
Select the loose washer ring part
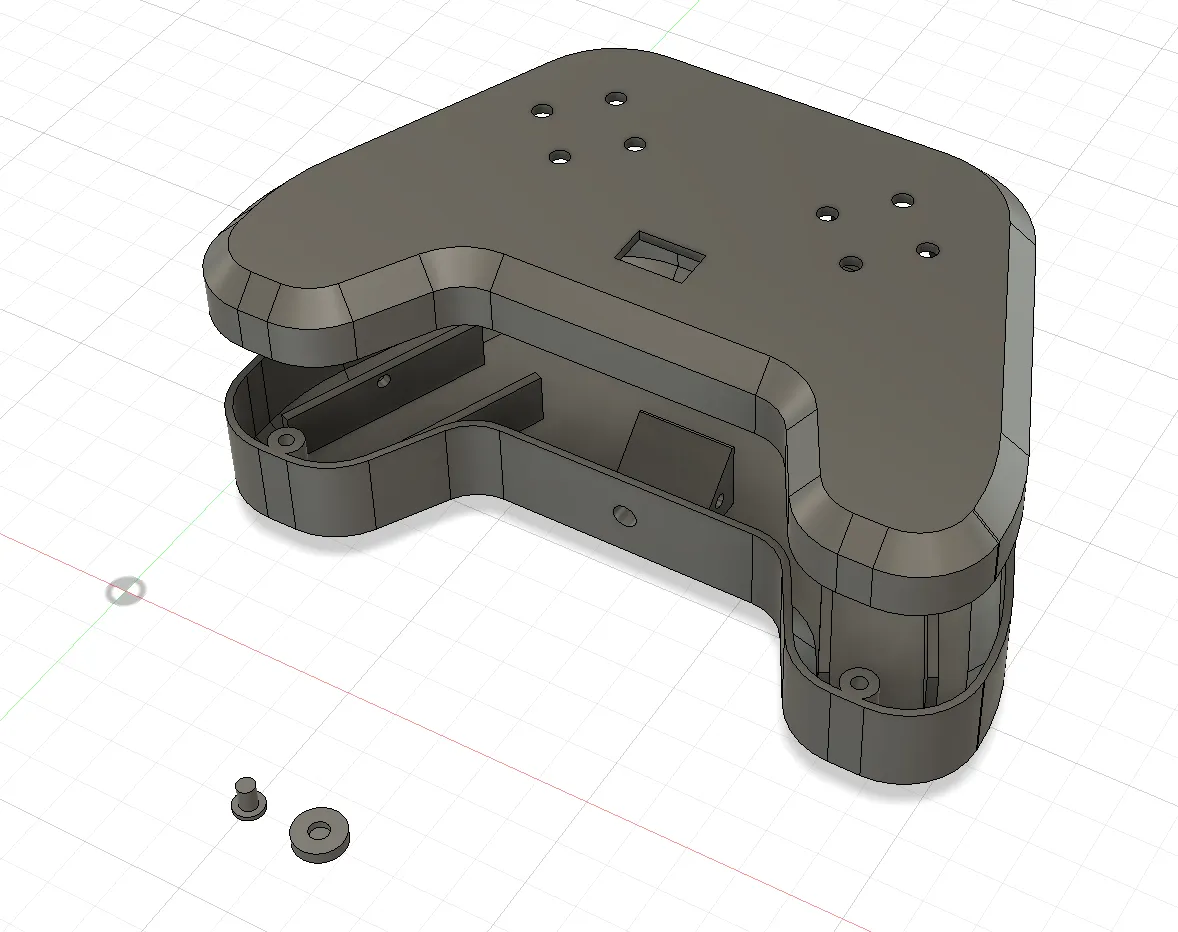pos(320,832)
